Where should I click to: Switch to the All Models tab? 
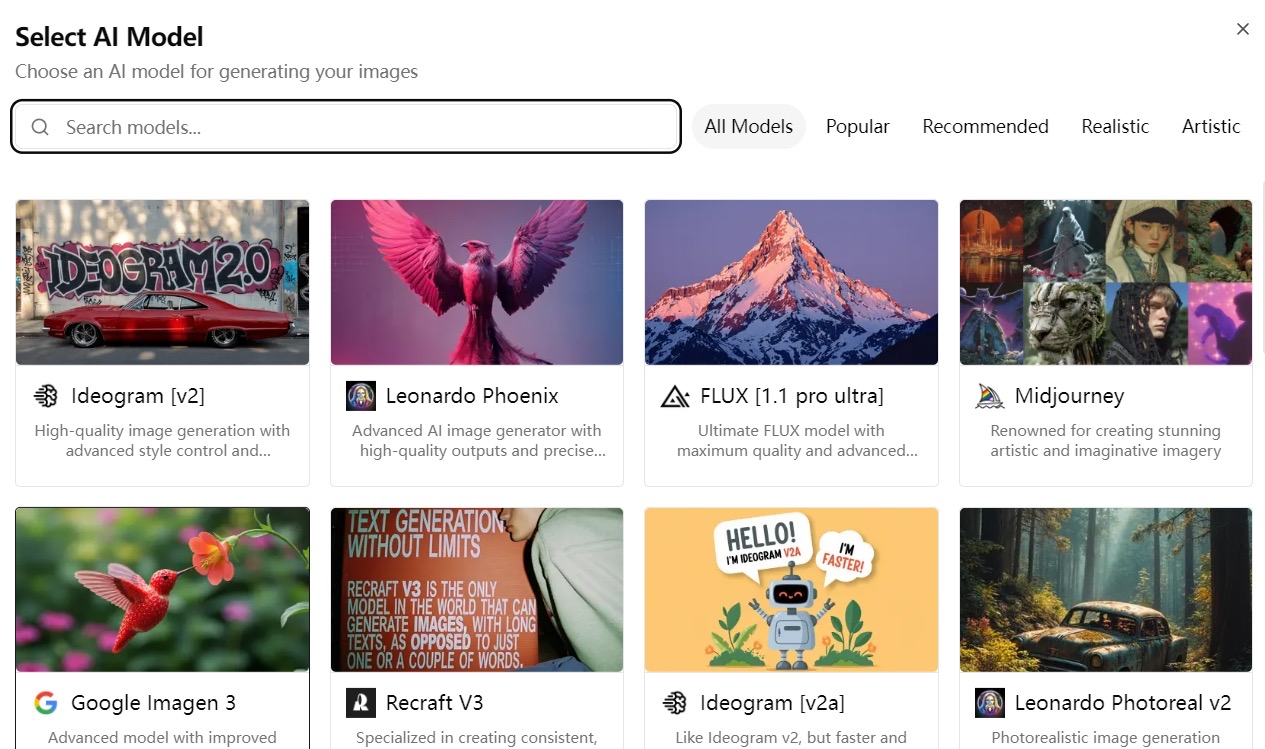coord(749,127)
